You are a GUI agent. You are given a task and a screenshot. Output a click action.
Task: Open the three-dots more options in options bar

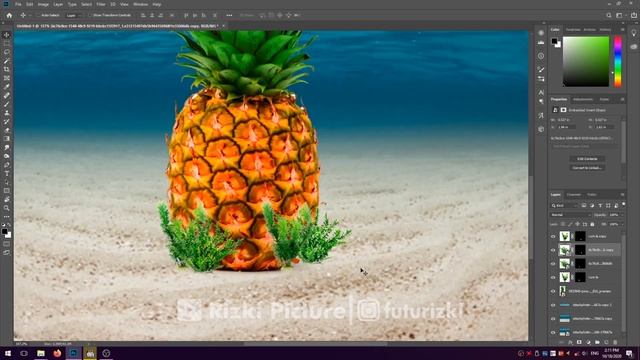click(x=229, y=15)
